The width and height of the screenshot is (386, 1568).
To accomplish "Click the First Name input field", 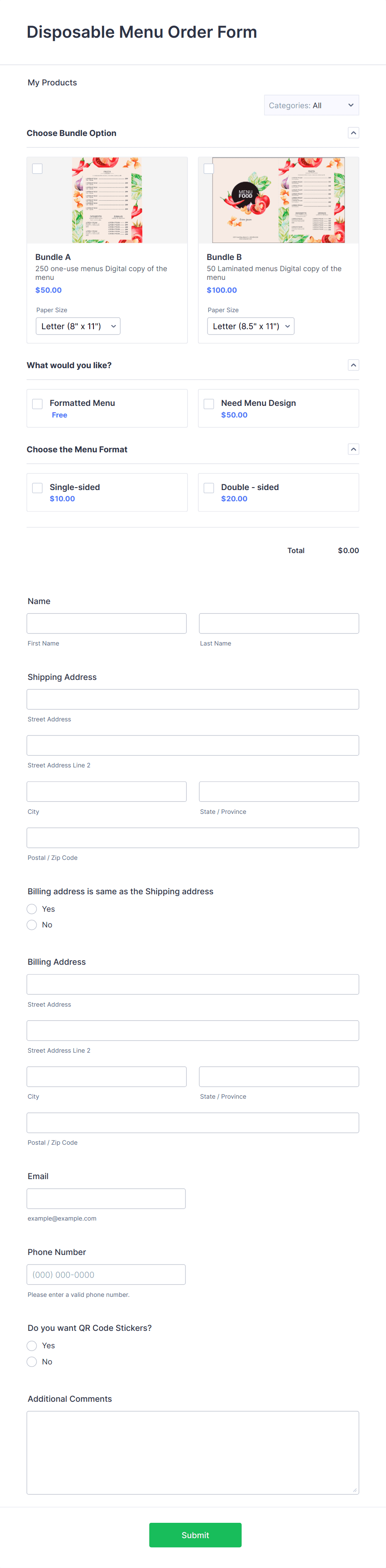I will click(106, 623).
